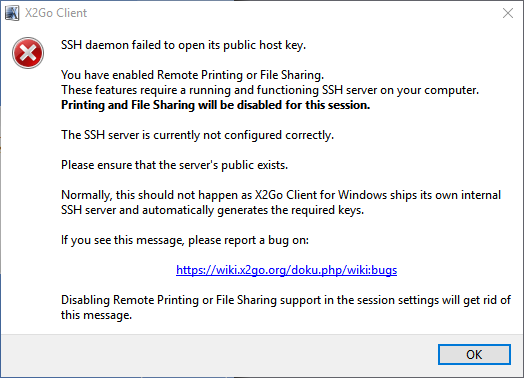This screenshot has width=524, height=378.
Task: Click the 'SSH daemon failed to open' heading line
Action: coord(183,45)
